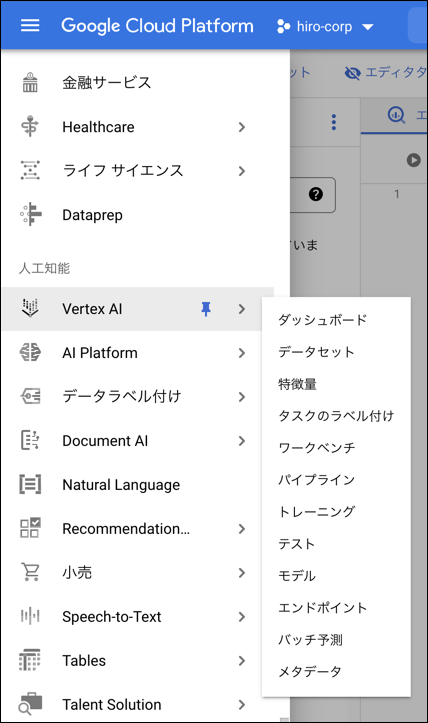Unpin Vertex AI with the pin icon

point(206,309)
